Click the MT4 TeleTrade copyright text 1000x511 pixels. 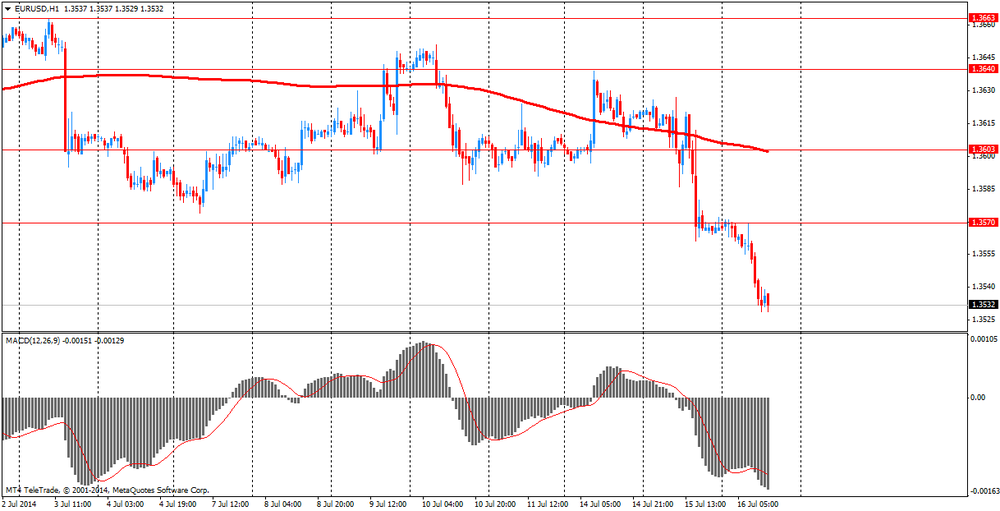[x=108, y=490]
